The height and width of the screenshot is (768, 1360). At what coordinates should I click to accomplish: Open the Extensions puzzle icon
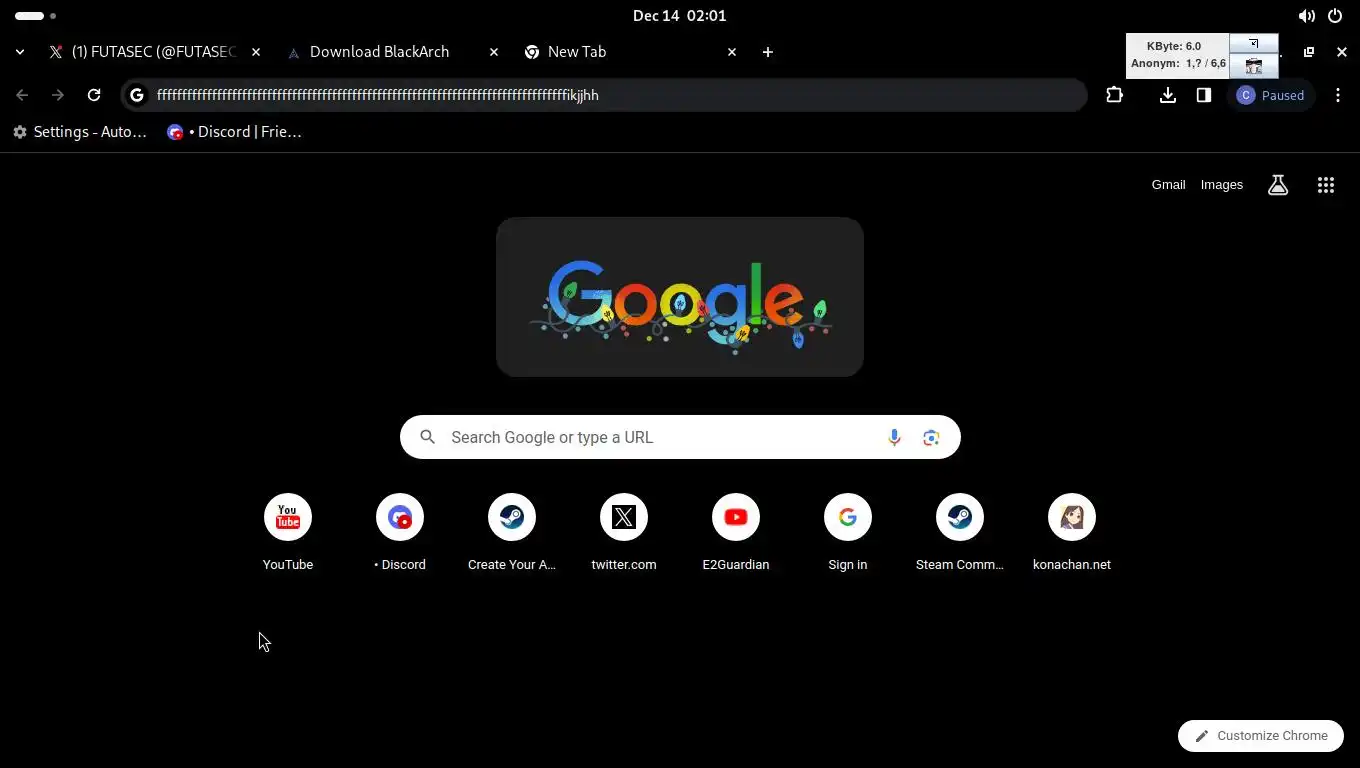[x=1114, y=95]
